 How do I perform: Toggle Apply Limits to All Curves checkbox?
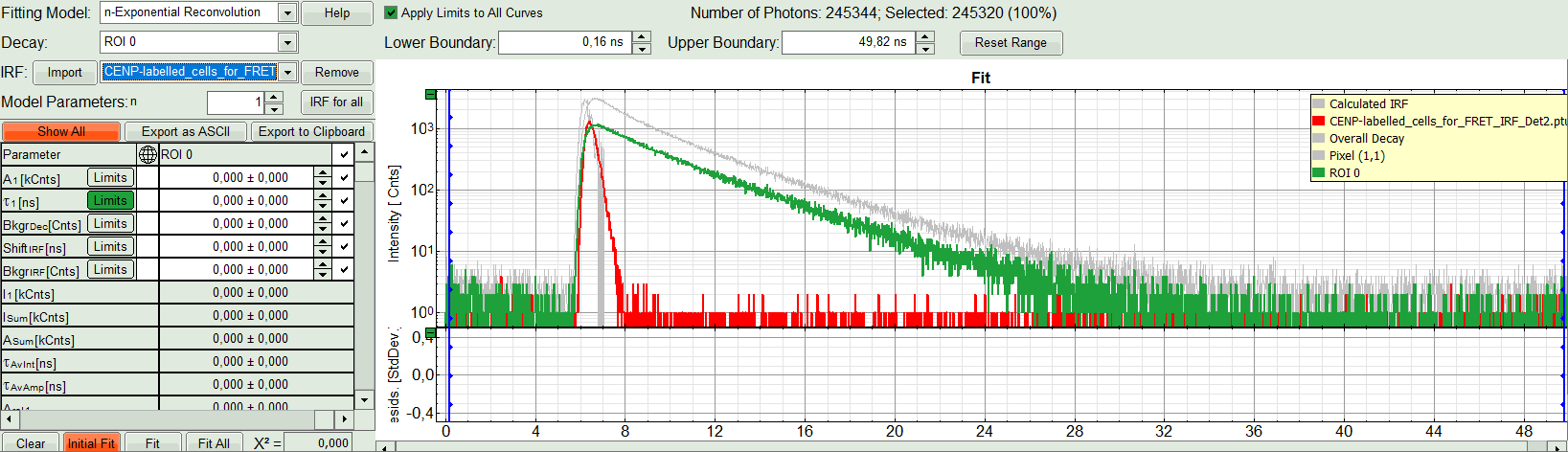click(391, 12)
